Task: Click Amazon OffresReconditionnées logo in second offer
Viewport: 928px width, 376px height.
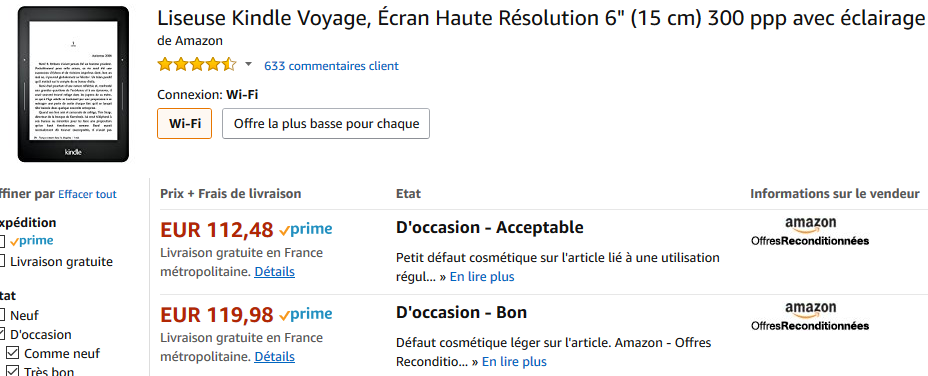Action: [810, 316]
